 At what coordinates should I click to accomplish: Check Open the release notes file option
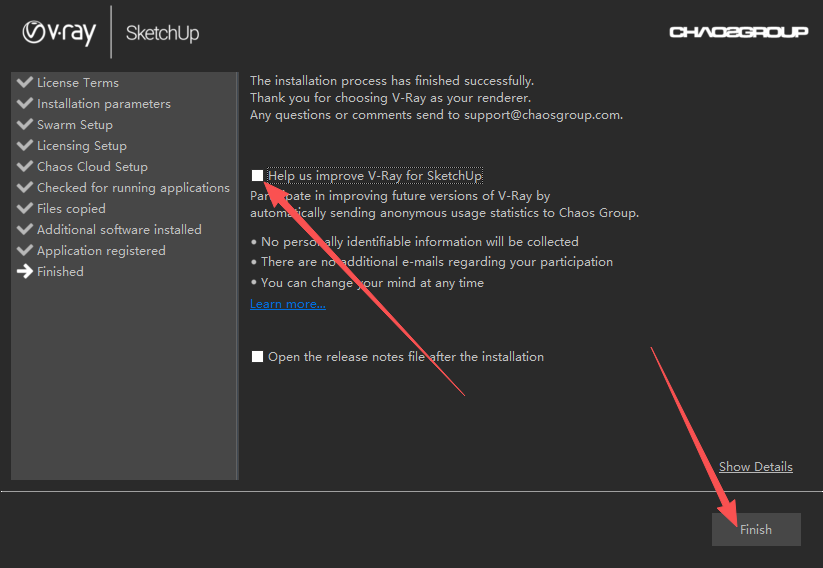[257, 356]
